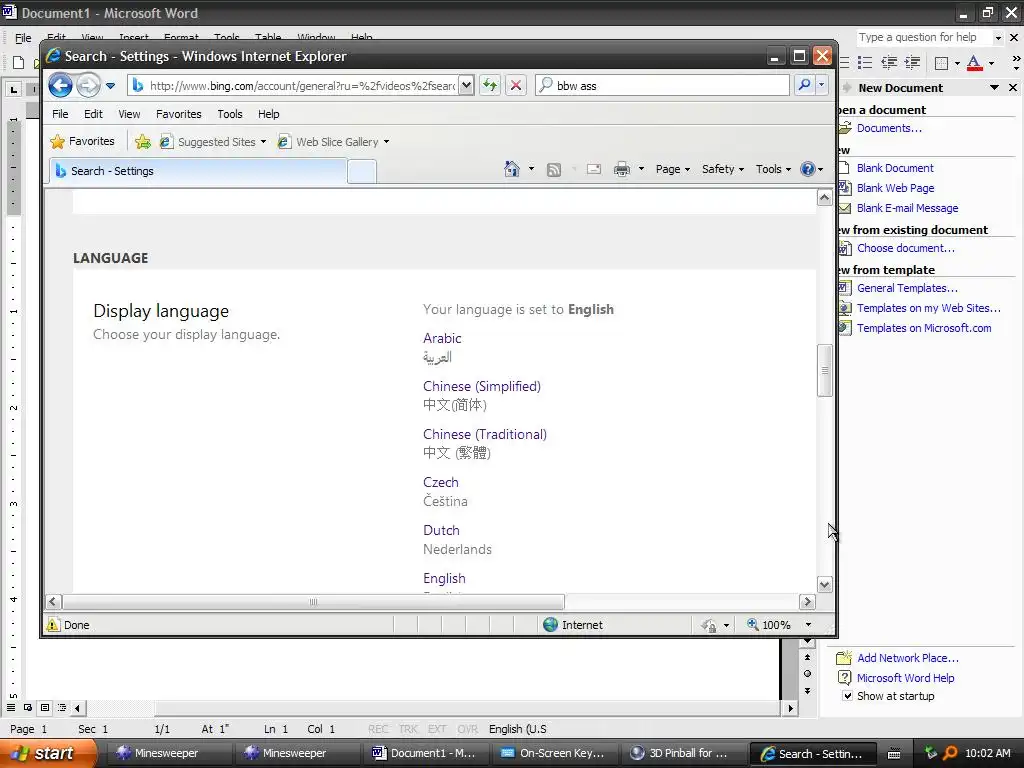Open the Page menu dropdown
Viewport: 1024px width, 768px height.
click(x=673, y=169)
